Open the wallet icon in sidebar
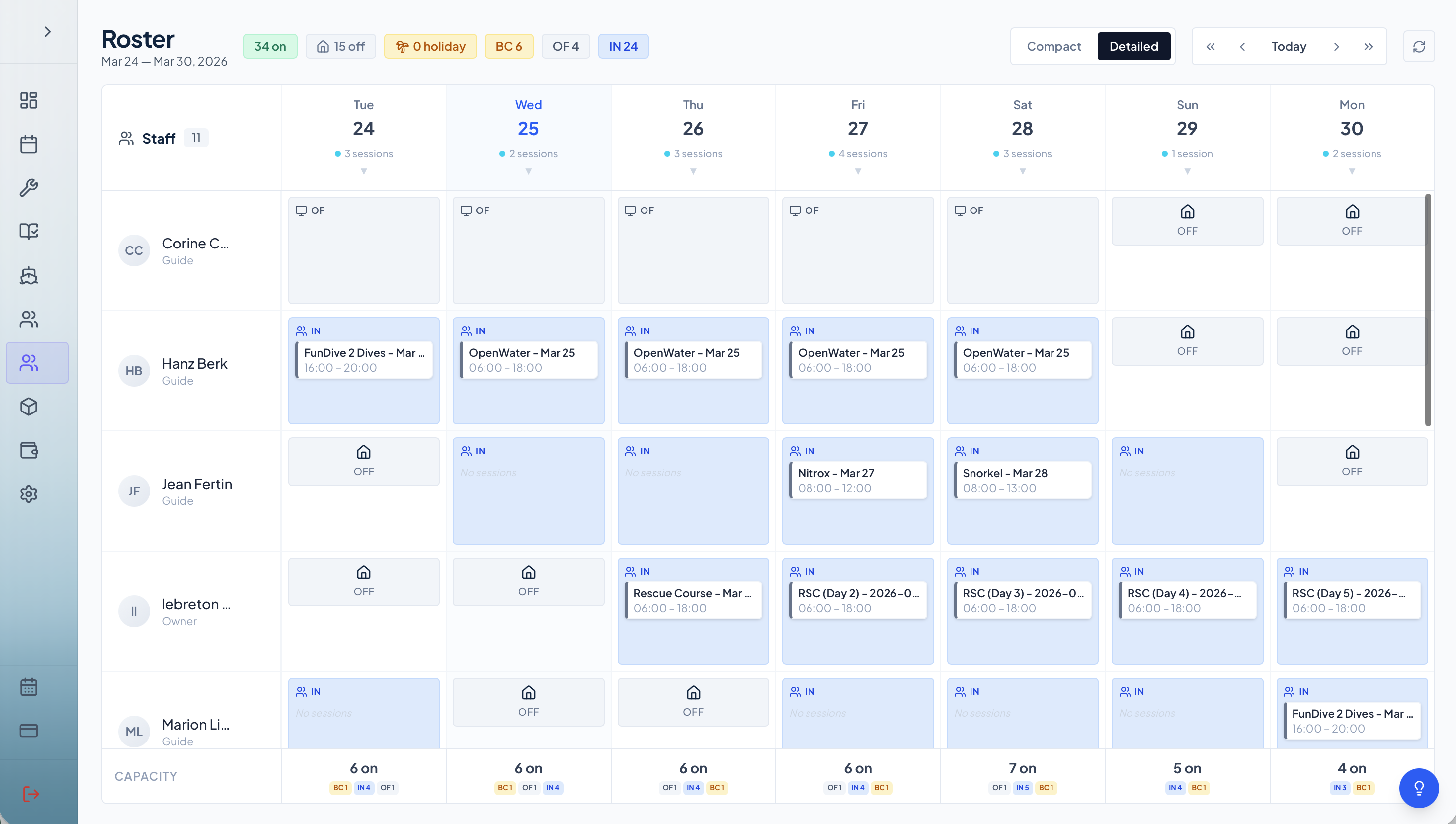This screenshot has height=824, width=1456. click(x=29, y=450)
